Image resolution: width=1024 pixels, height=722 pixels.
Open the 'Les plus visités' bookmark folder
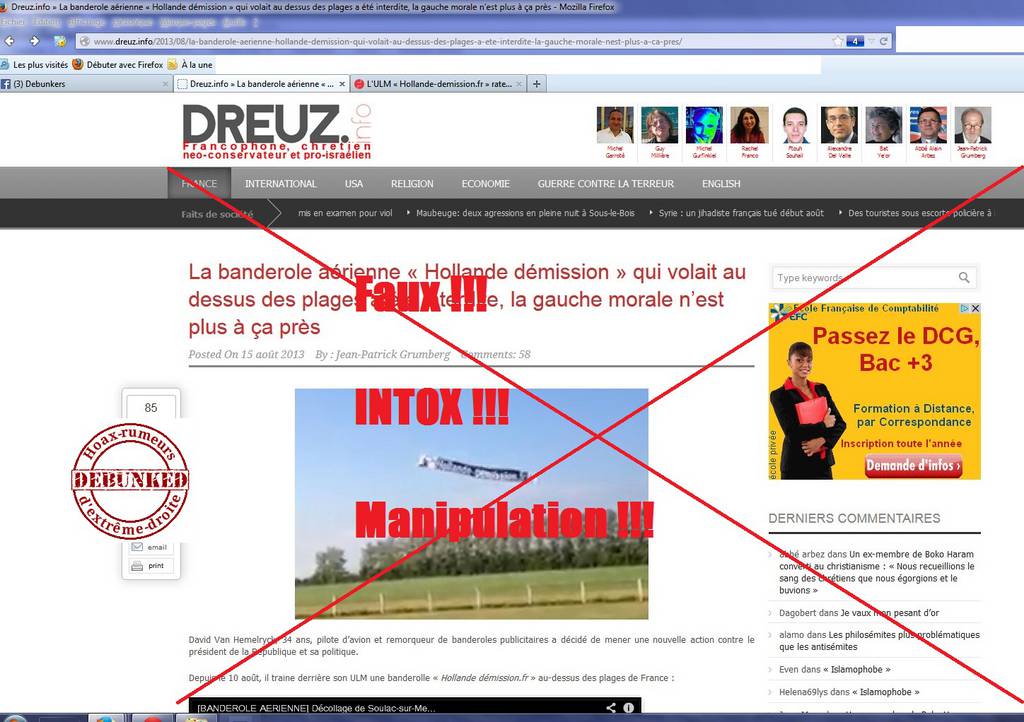pyautogui.click(x=35, y=65)
